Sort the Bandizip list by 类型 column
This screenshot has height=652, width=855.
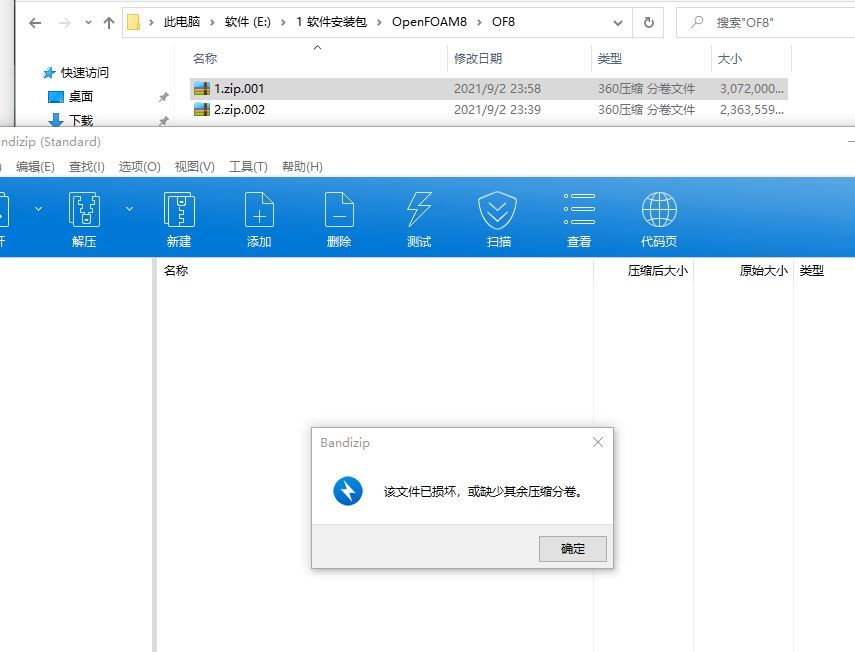pyautogui.click(x=811, y=270)
